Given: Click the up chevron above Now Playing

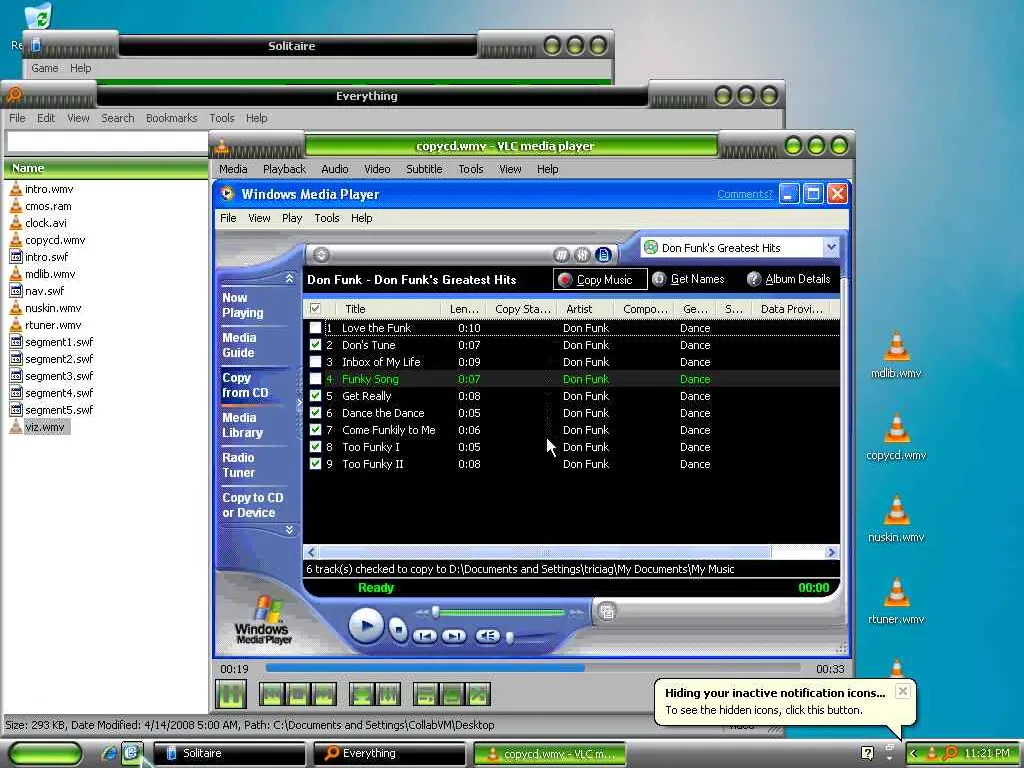Looking at the screenshot, I should point(289,279).
